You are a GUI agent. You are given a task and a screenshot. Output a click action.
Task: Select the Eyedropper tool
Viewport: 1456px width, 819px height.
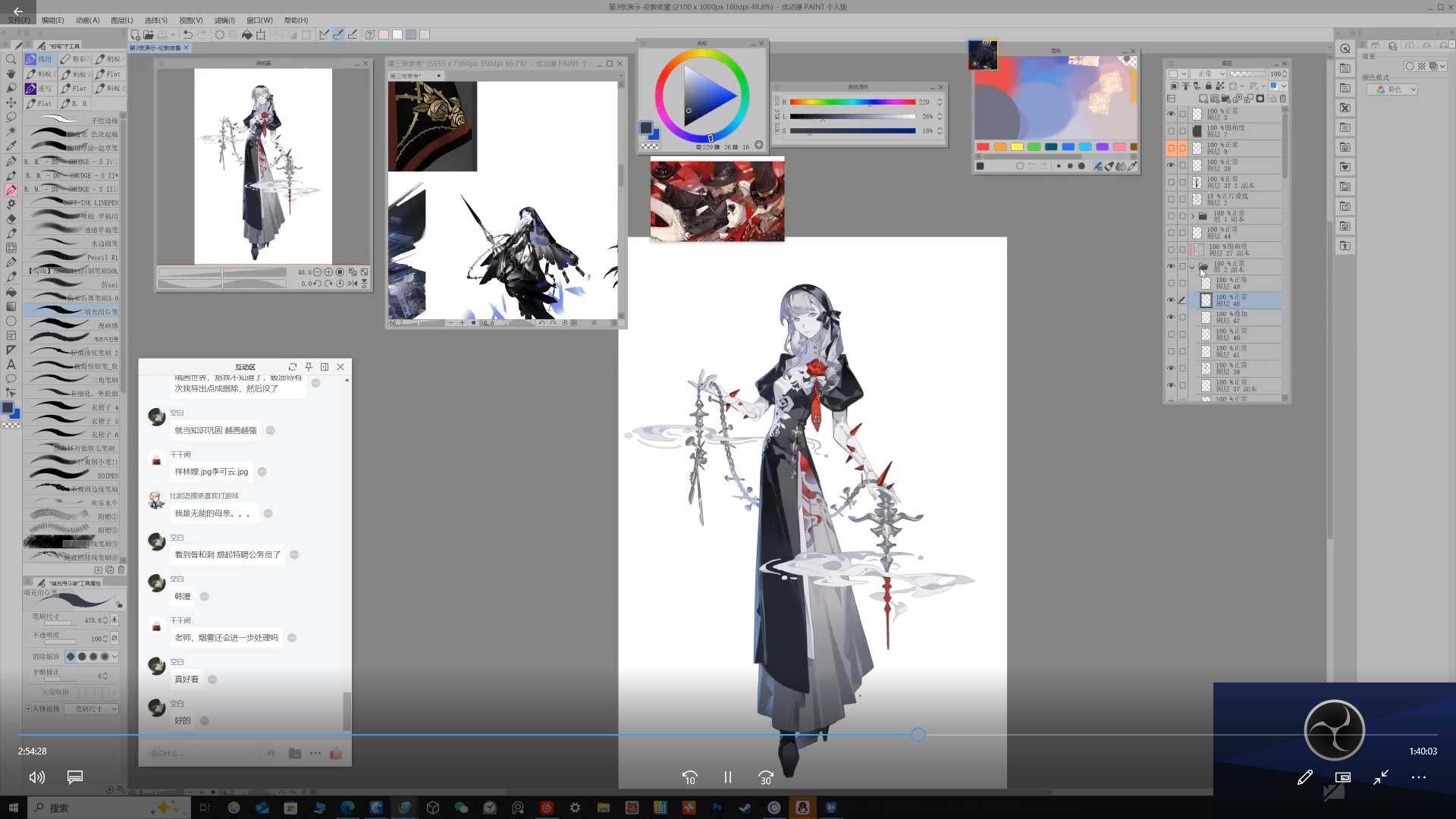click(11, 146)
